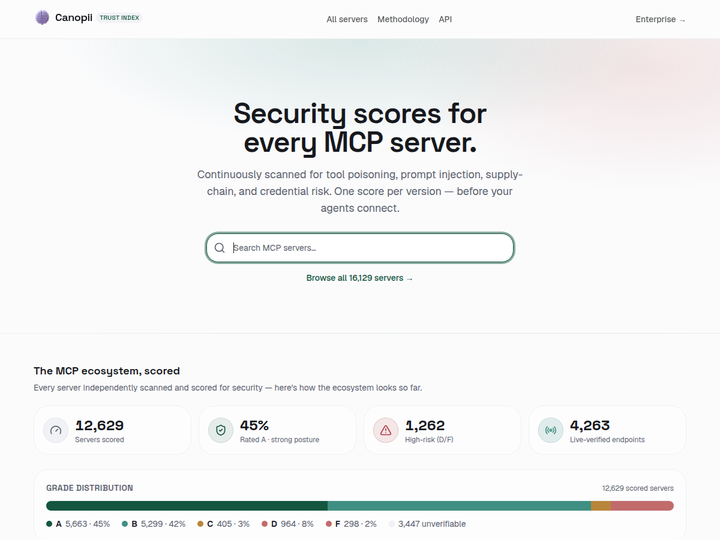Click the D grade legend dot

[x=264, y=524]
